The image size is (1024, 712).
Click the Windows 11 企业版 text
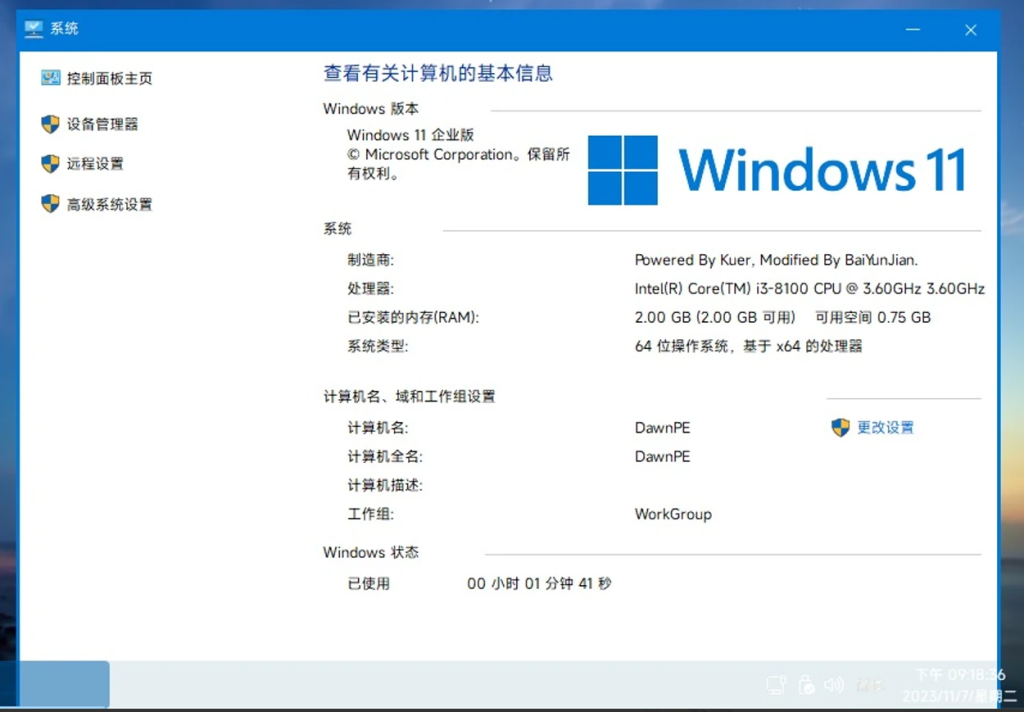point(411,135)
